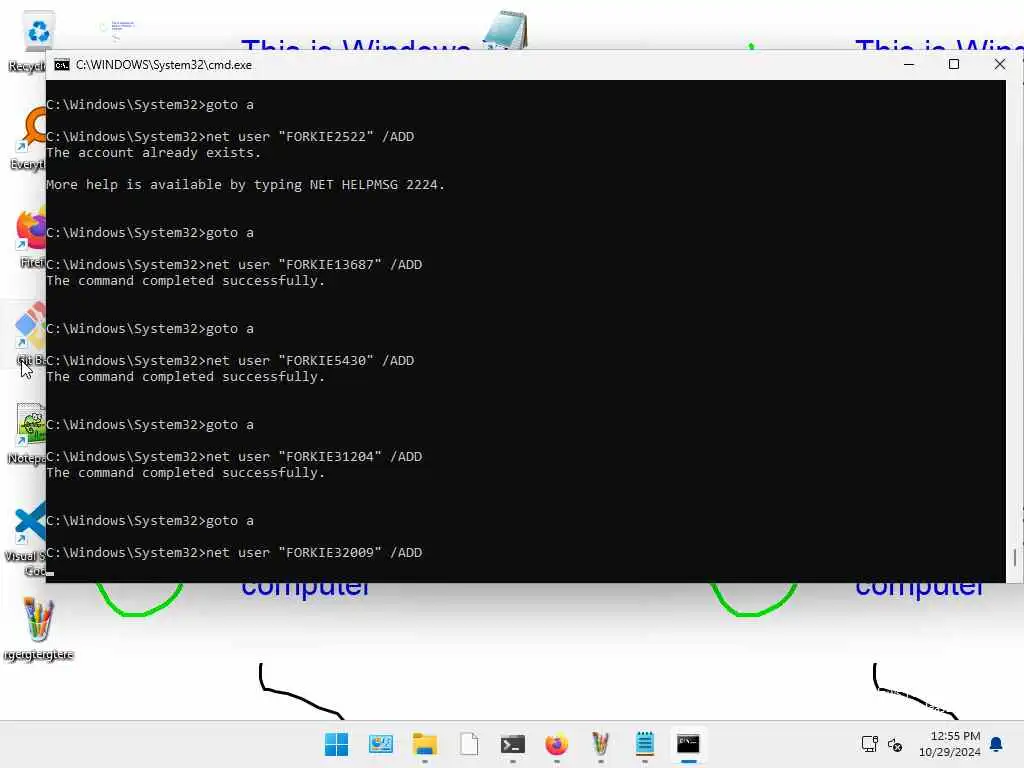Viewport: 1024px width, 768px height.
Task: Open the Windows Start menu
Action: tap(336, 744)
